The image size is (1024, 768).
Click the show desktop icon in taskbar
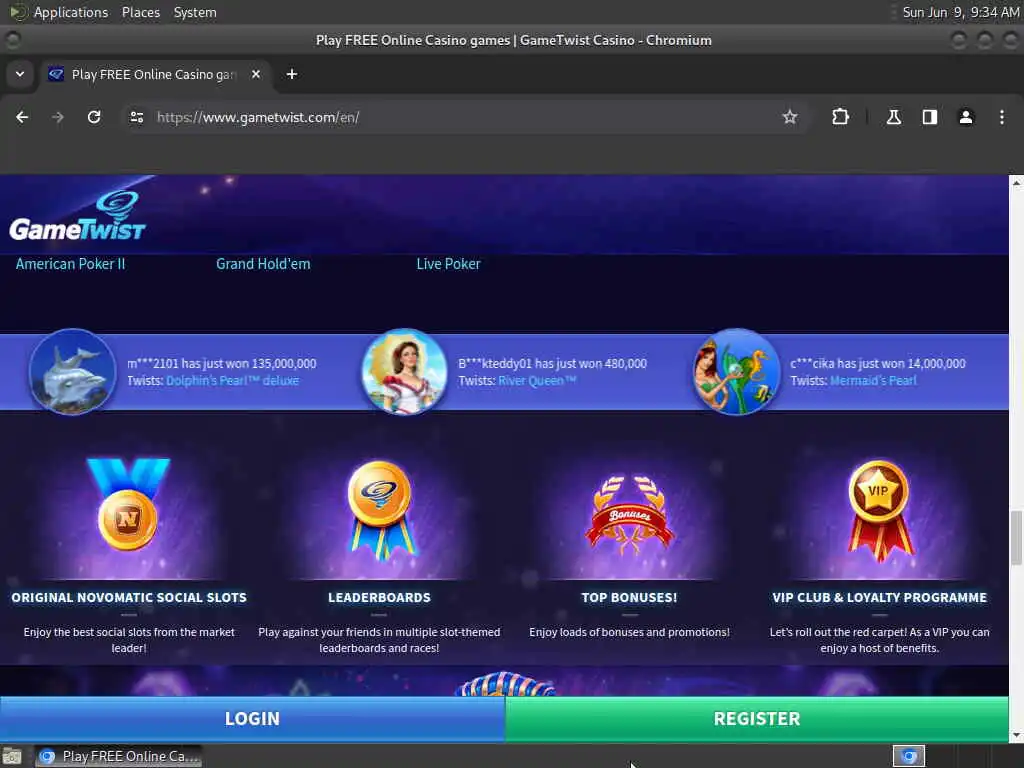(x=12, y=756)
